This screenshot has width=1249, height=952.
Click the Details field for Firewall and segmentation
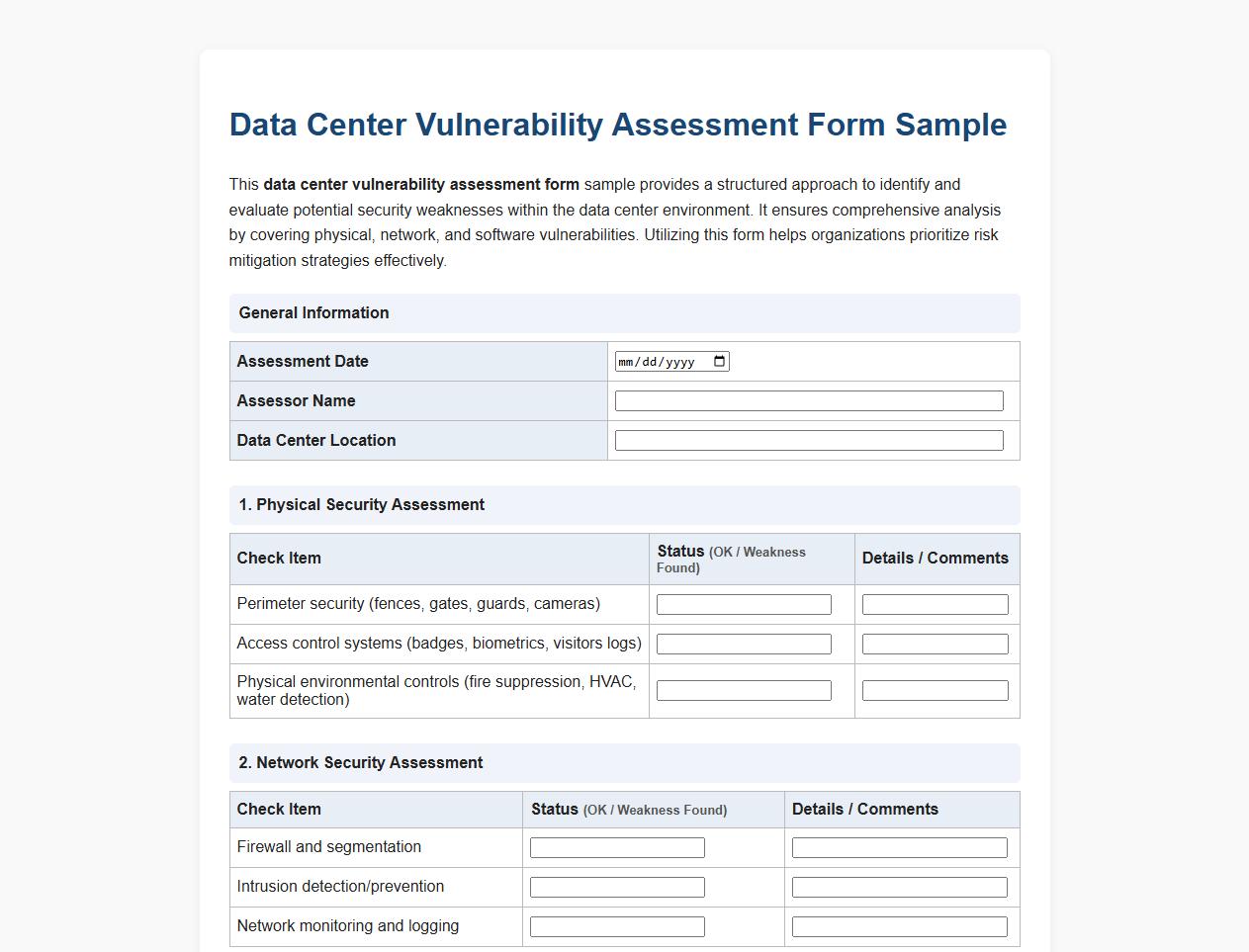898,846
